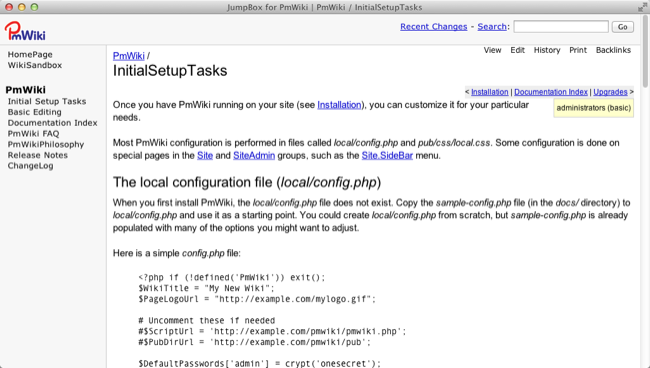
Task: Open Recent Changes link
Action: click(434, 27)
